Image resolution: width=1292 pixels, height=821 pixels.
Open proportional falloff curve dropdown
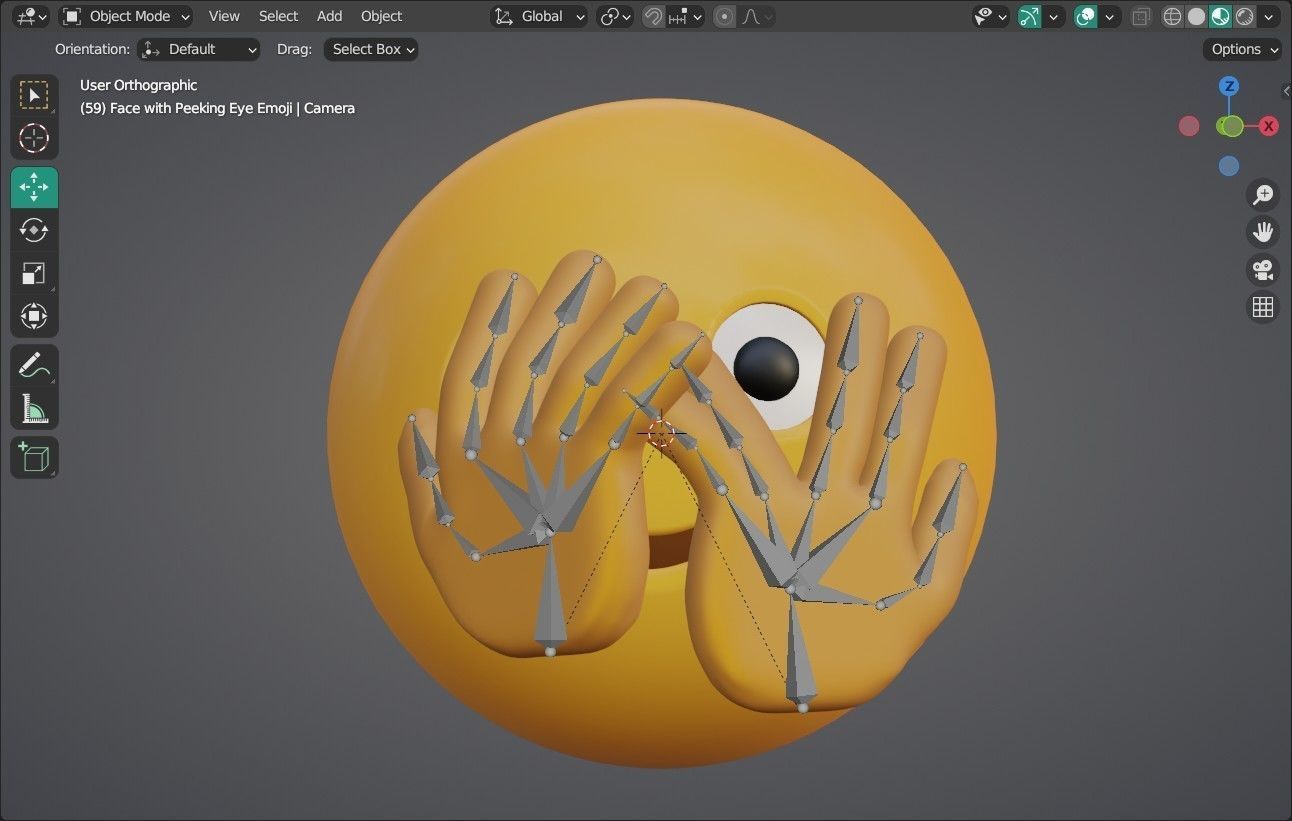point(757,16)
